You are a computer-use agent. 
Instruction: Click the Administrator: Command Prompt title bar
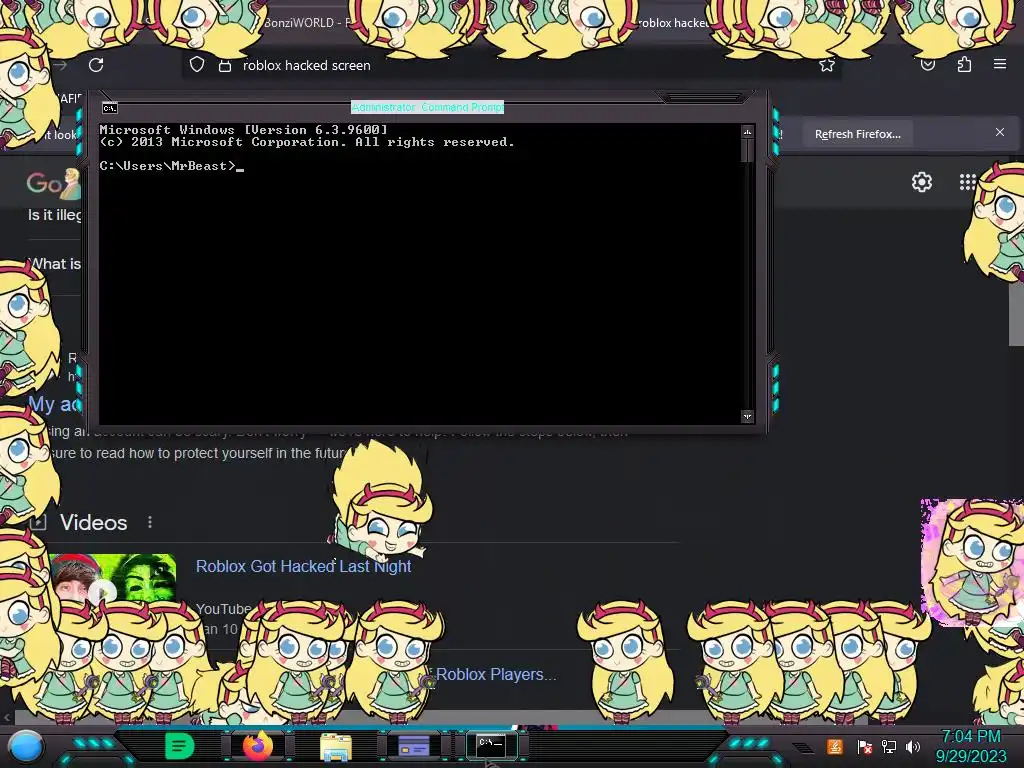click(x=428, y=107)
